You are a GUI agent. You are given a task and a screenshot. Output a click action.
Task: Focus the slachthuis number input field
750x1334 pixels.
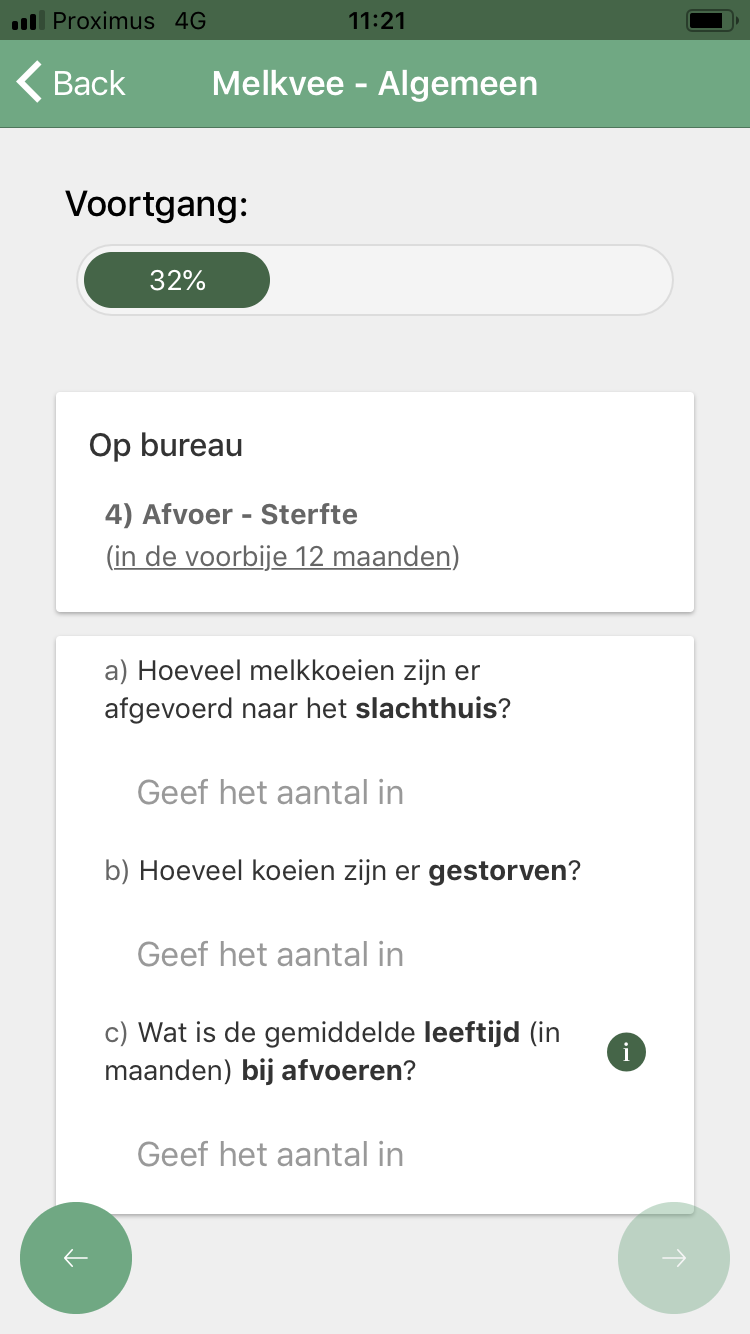pyautogui.click(x=375, y=793)
